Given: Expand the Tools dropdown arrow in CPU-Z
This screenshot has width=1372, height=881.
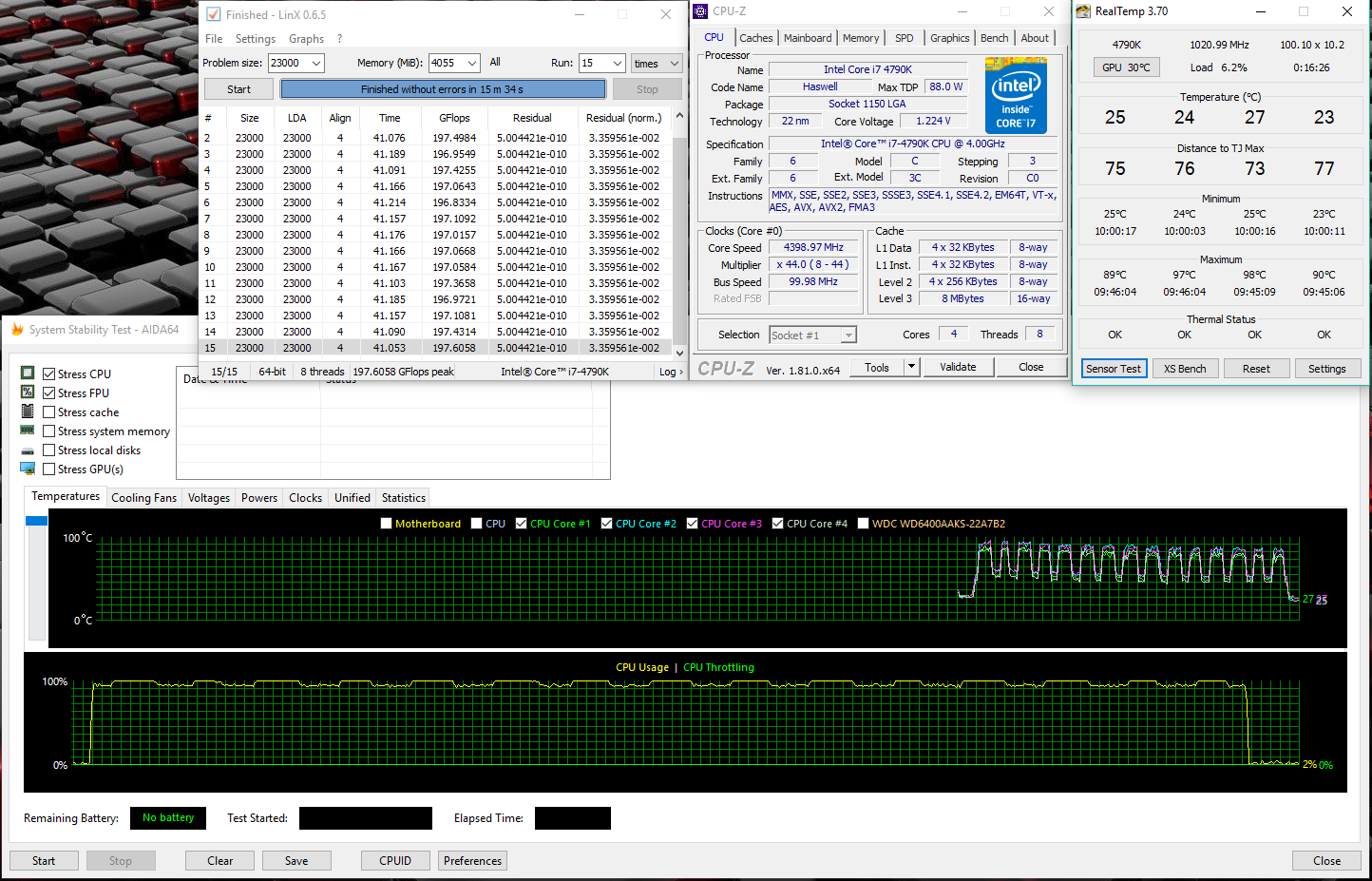Looking at the screenshot, I should coord(911,367).
